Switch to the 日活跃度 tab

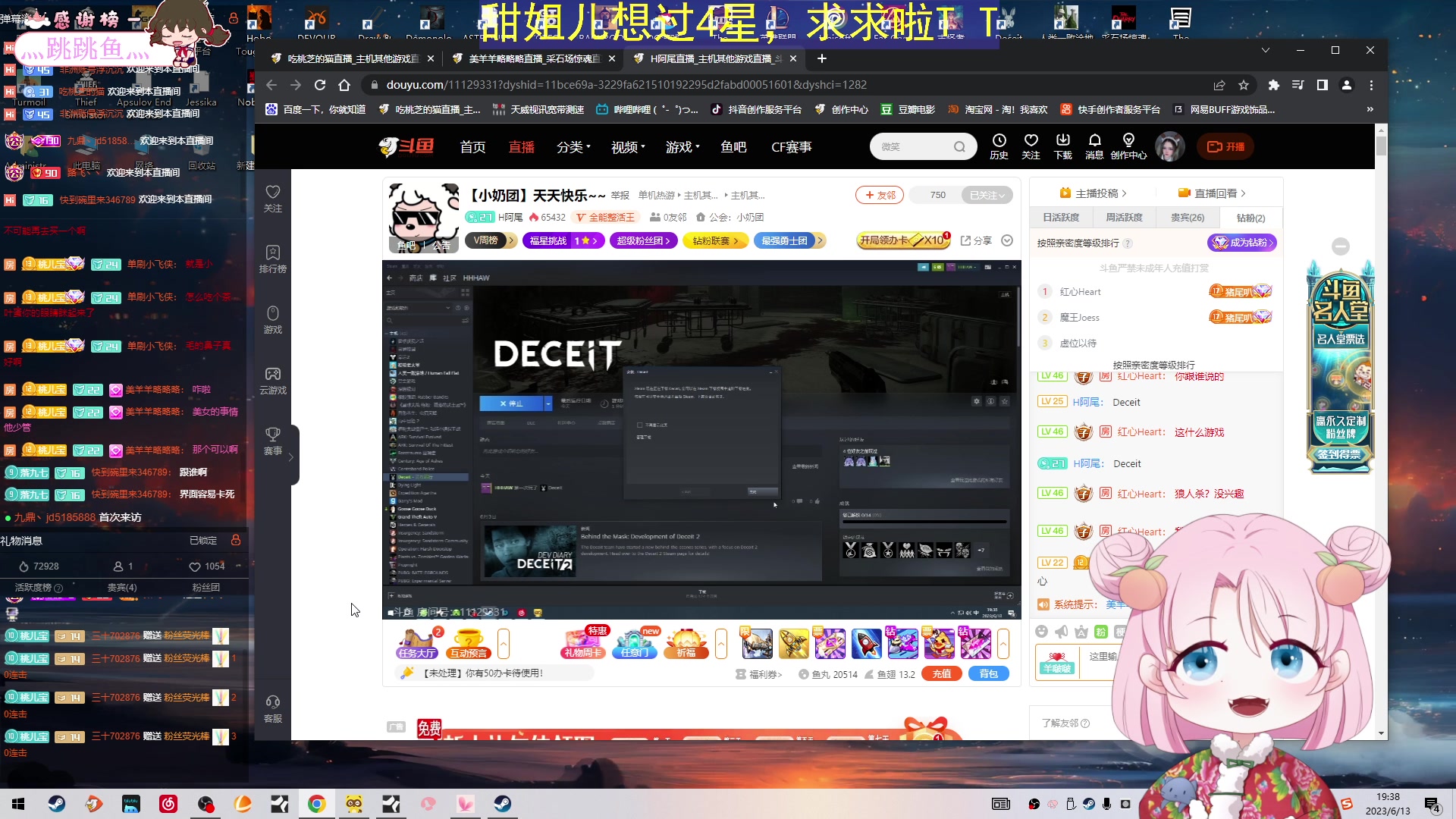point(1061,218)
